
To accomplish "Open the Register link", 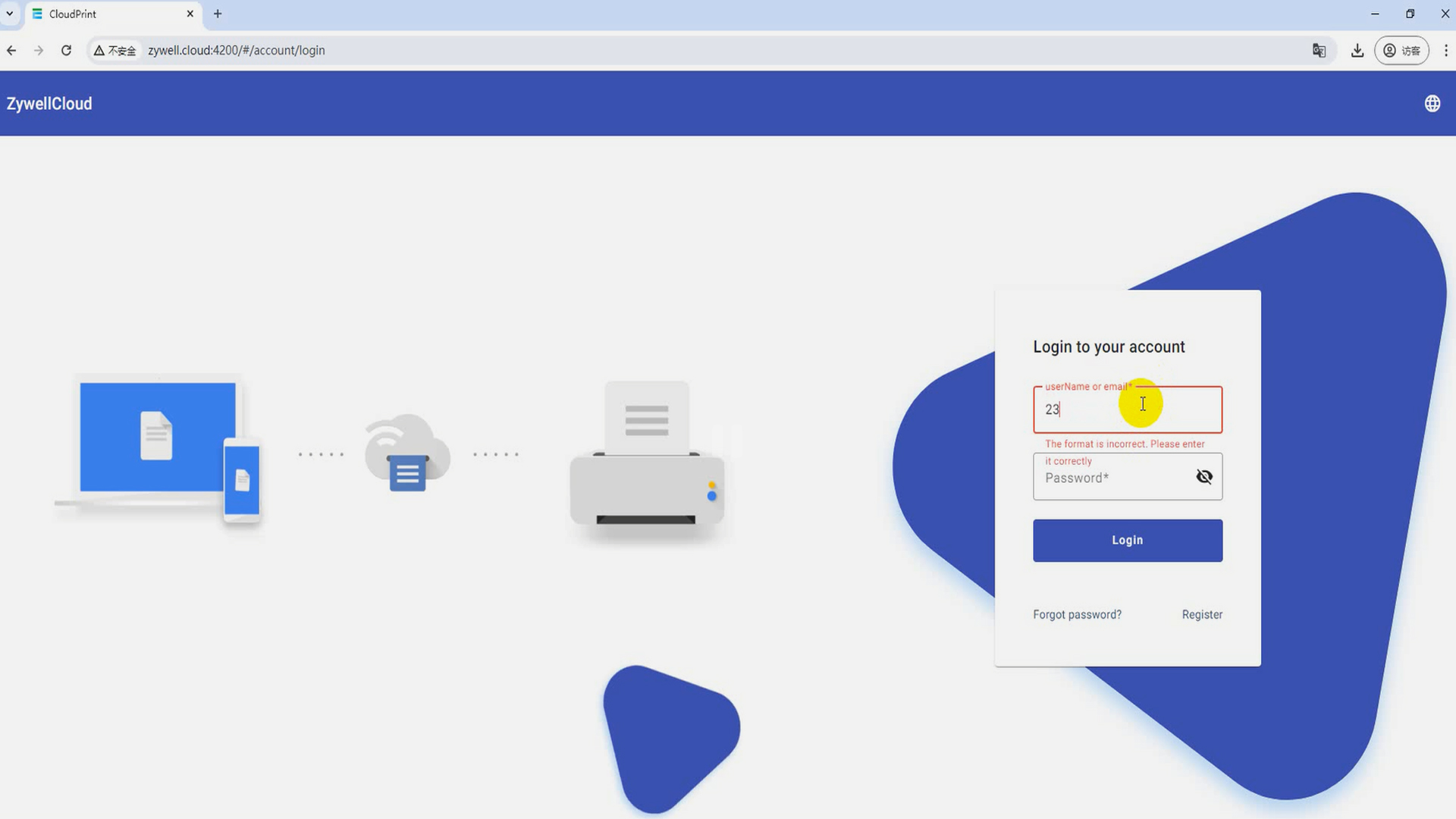I will [1202, 614].
